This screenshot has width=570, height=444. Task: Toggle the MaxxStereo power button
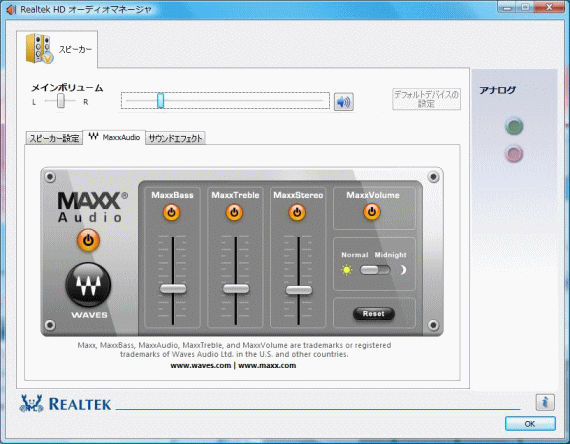point(297,212)
